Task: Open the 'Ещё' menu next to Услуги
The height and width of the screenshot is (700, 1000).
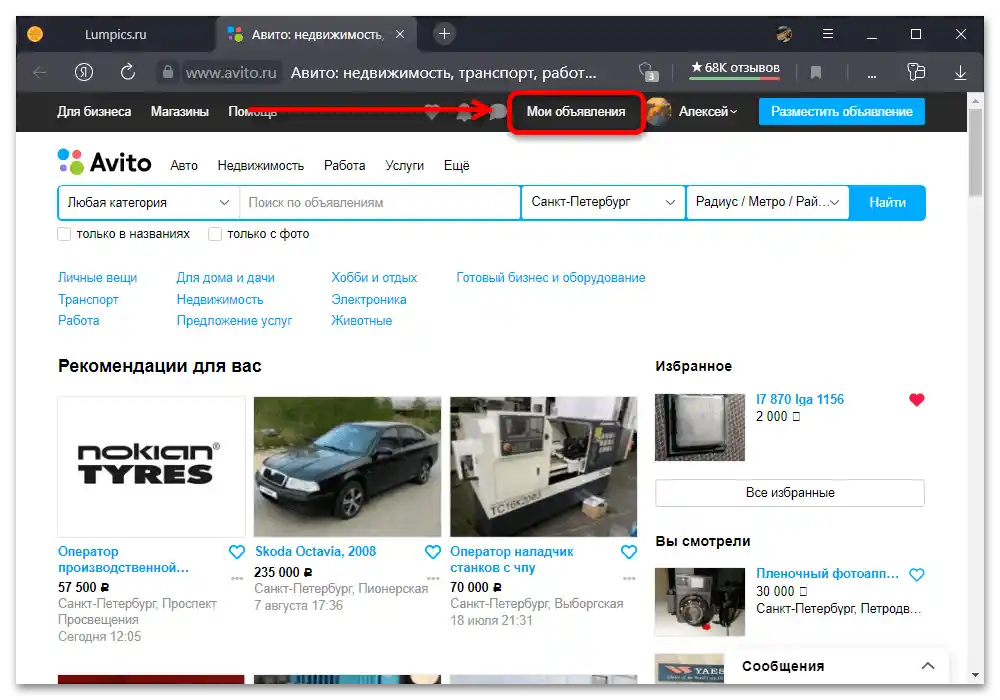Action: 457,166
